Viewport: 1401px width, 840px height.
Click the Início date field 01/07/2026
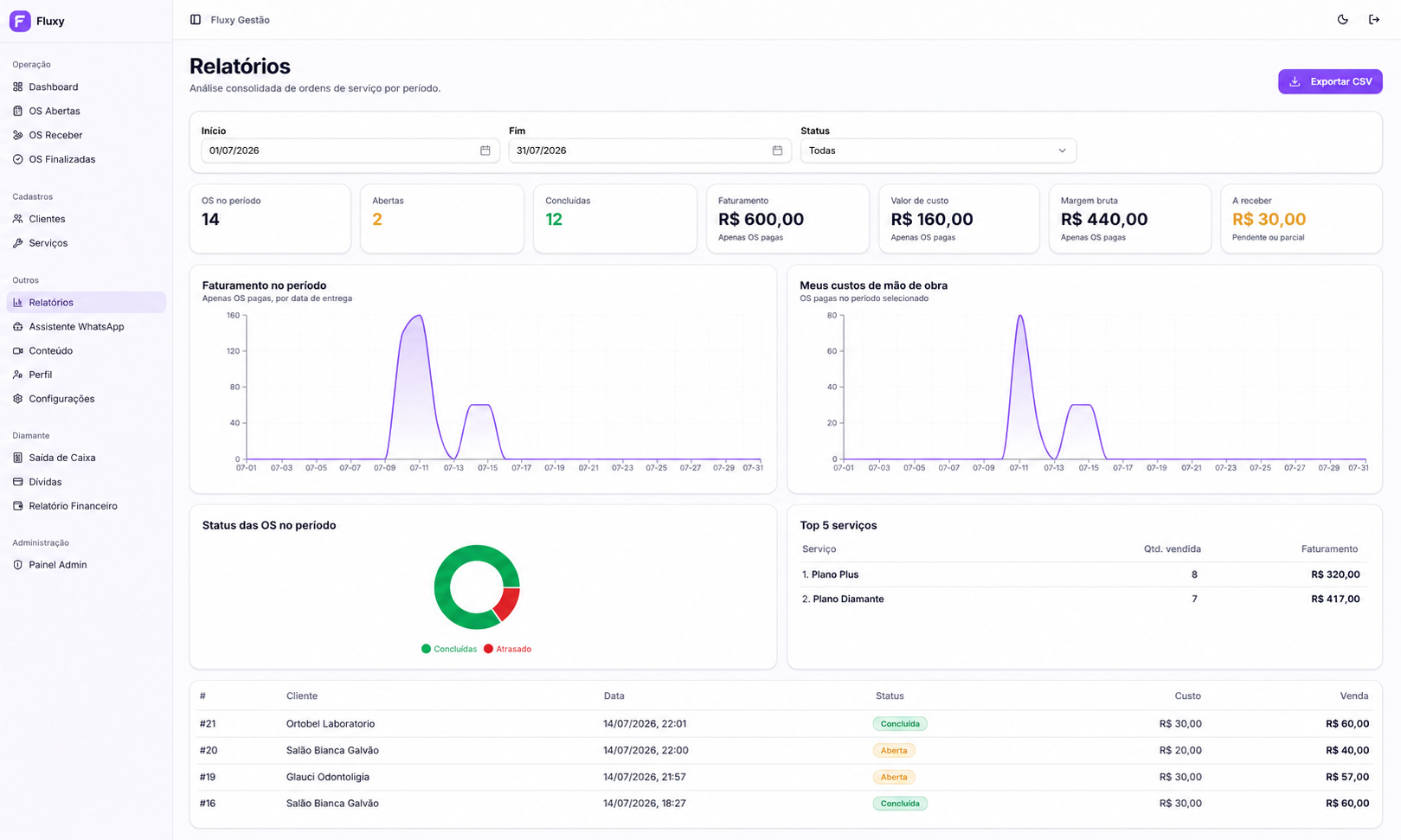click(350, 151)
